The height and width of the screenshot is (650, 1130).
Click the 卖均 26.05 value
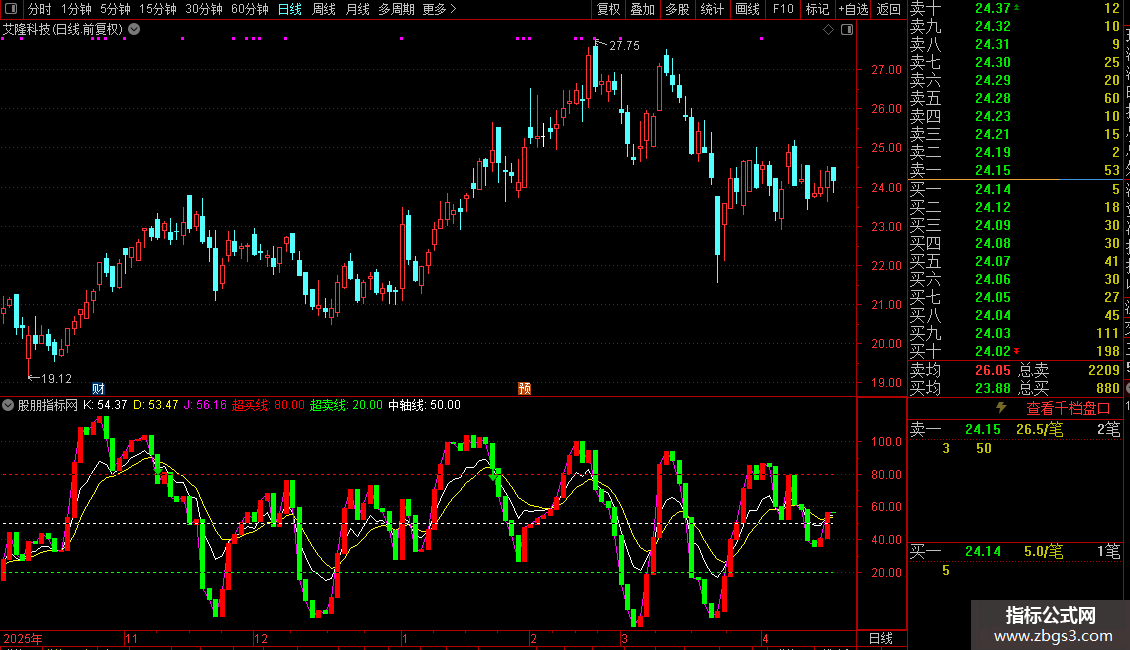992,370
